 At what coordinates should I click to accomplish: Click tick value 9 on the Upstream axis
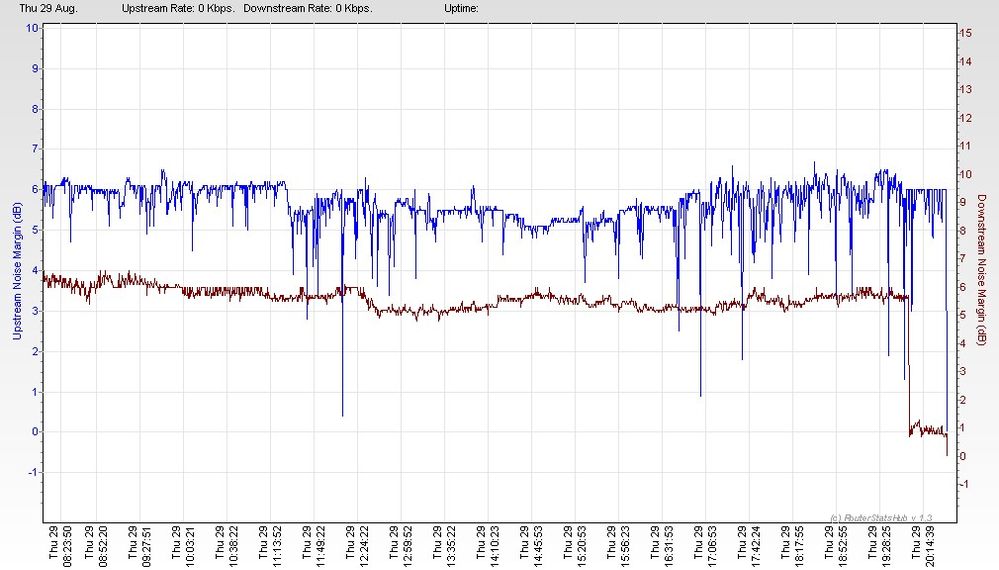[x=35, y=68]
